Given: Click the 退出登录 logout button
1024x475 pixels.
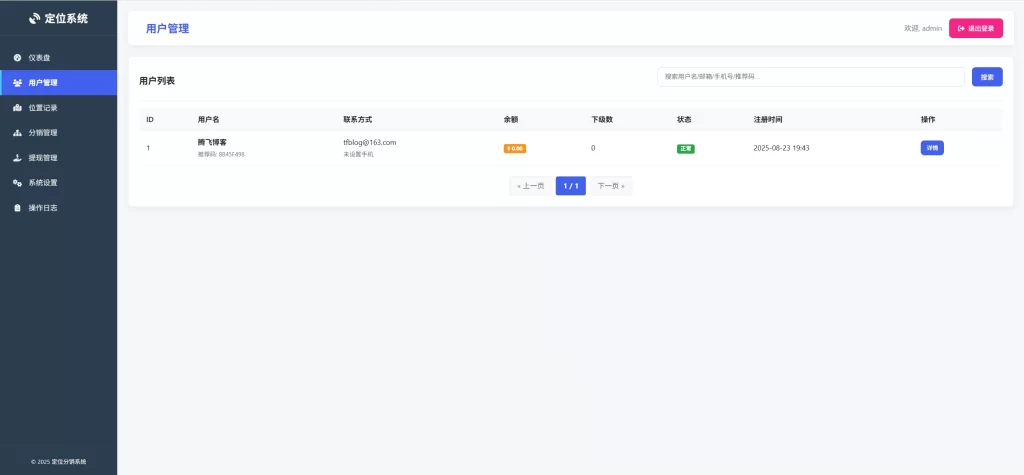Looking at the screenshot, I should pos(976,28).
